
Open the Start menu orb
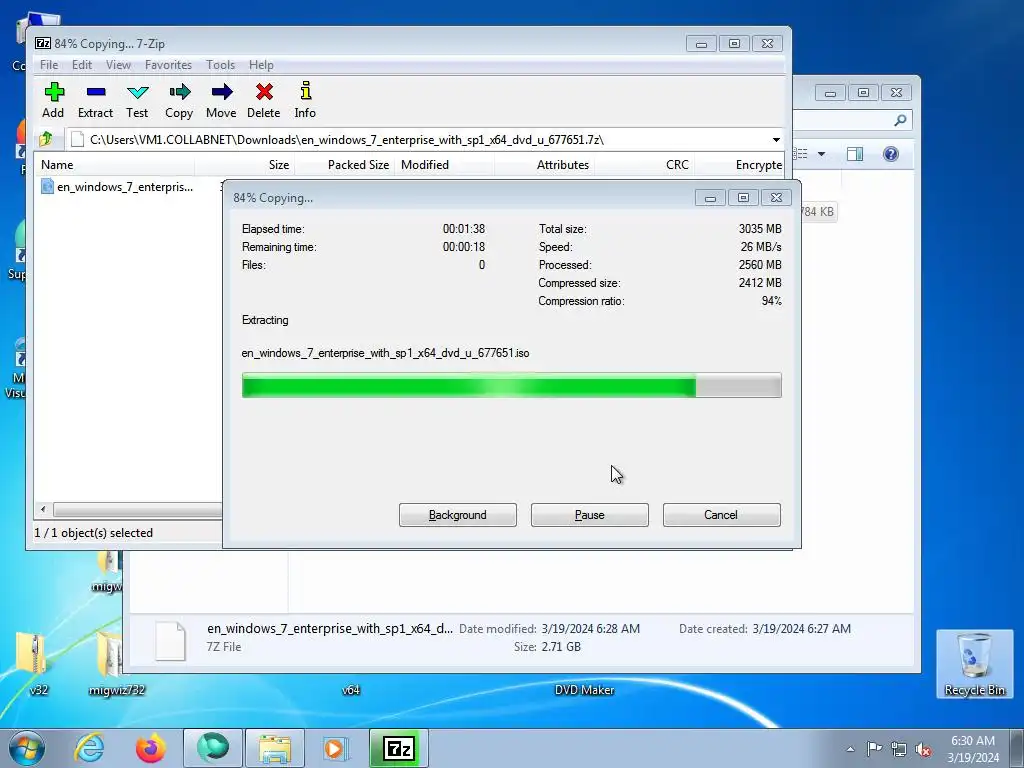pyautogui.click(x=27, y=748)
